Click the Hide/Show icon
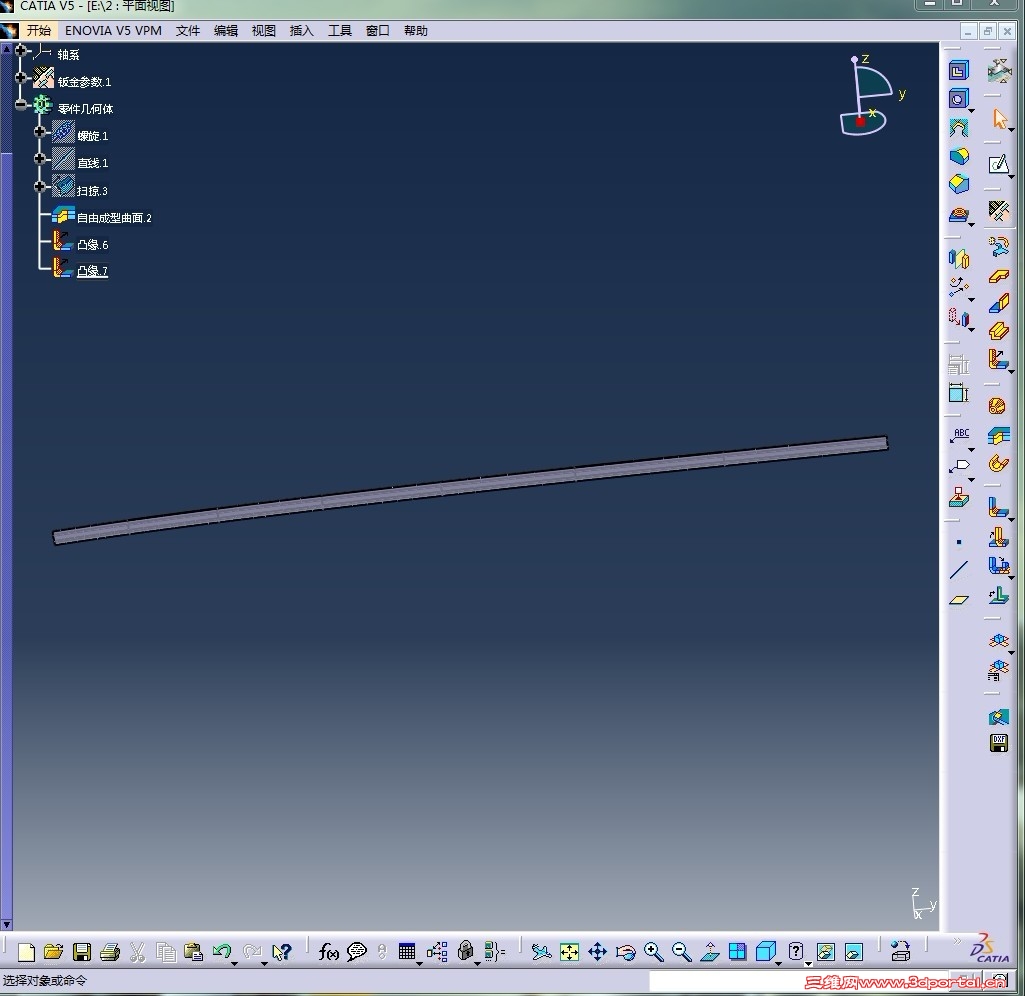 826,952
